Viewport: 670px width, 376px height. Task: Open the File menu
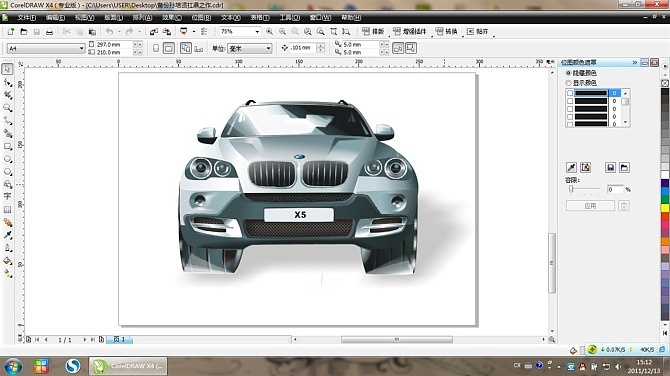point(26,18)
